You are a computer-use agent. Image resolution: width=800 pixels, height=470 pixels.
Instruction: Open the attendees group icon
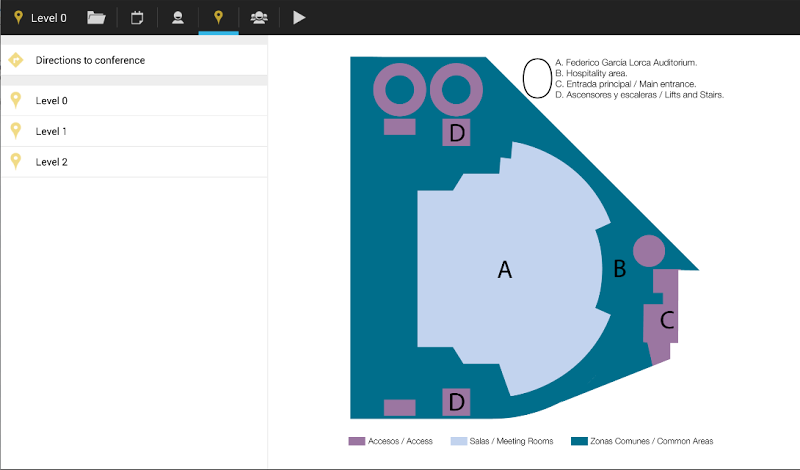tap(259, 17)
